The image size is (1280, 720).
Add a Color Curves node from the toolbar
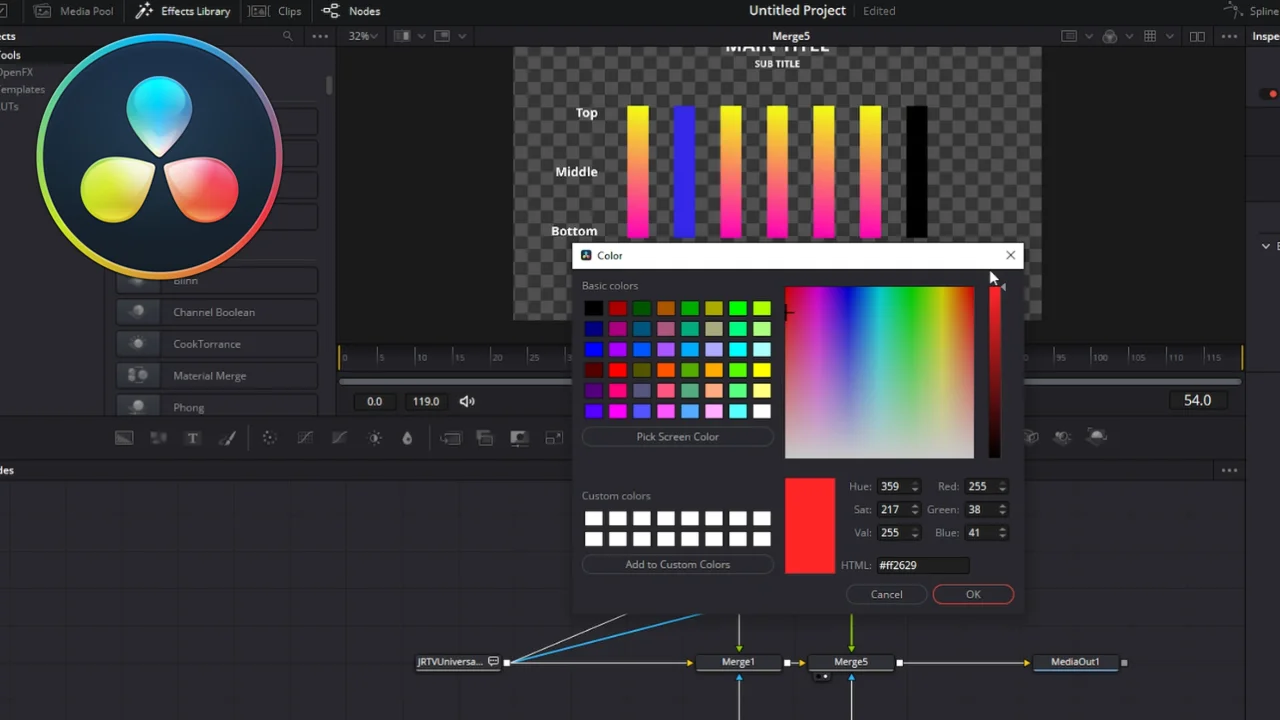tap(305, 438)
